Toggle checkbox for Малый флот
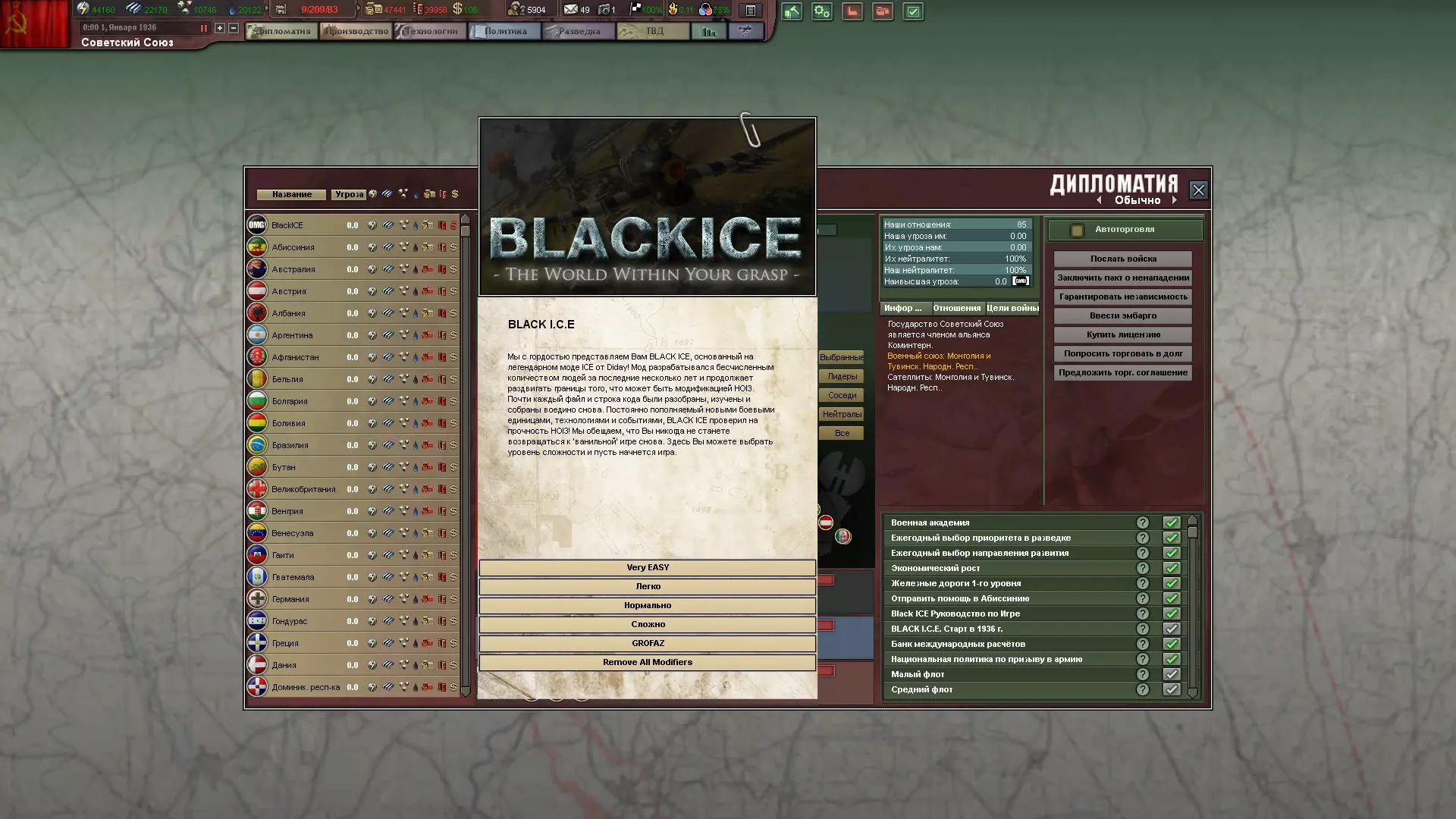Screen dimensions: 1456x819 (1172, 674)
